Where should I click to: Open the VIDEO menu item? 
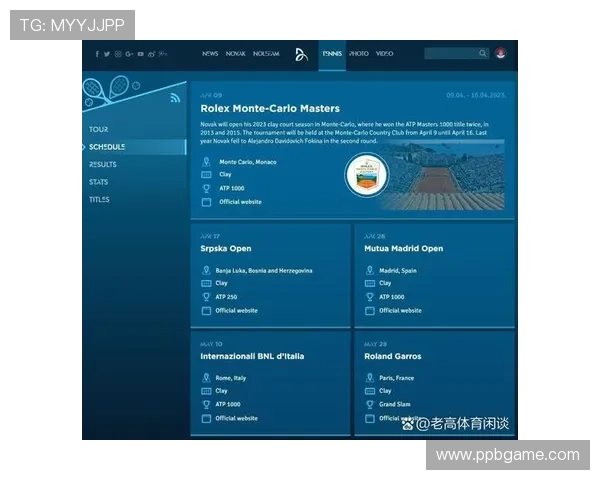384,54
